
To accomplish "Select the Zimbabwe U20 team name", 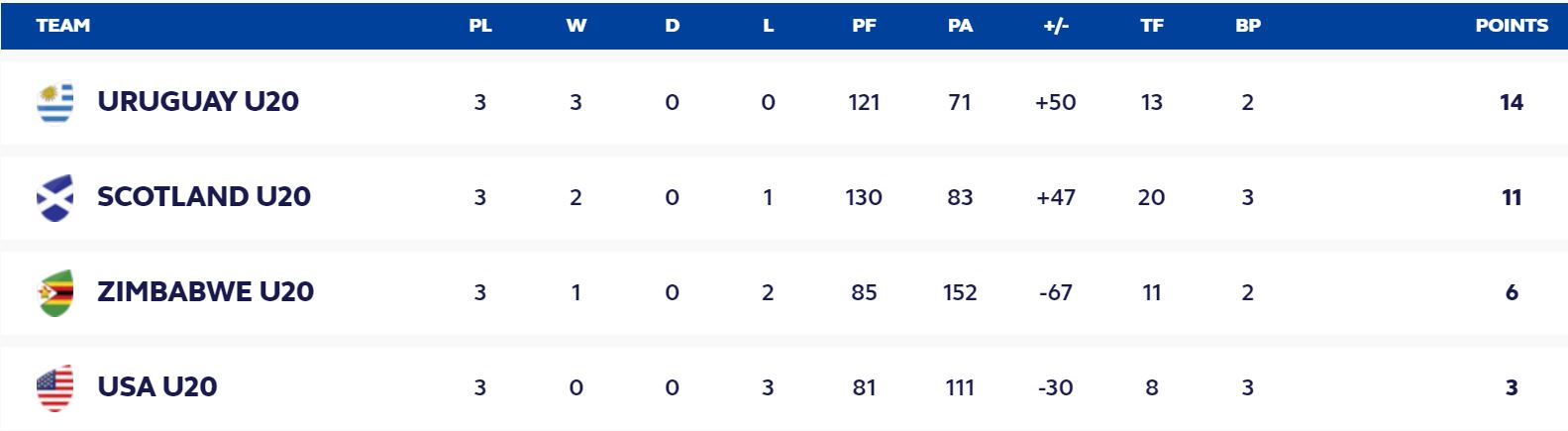I will tap(205, 292).
